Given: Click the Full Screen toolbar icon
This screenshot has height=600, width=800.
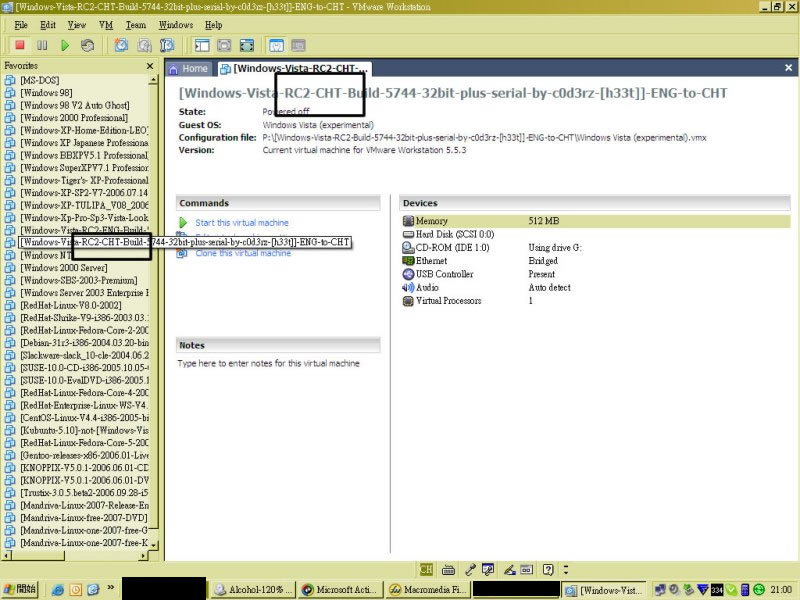Looking at the screenshot, I should 247,45.
